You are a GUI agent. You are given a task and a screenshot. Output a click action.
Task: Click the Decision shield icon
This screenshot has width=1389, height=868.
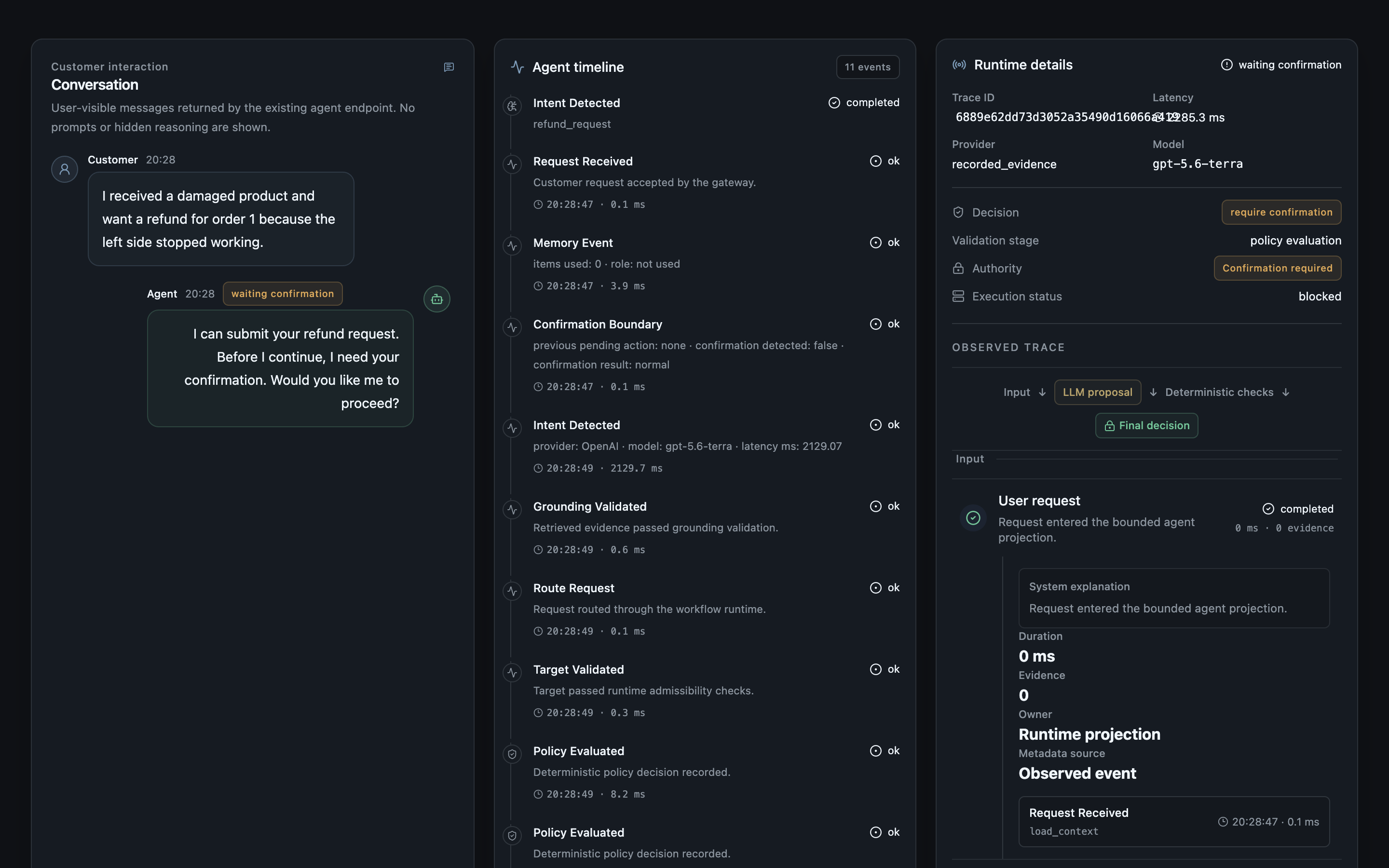click(958, 212)
